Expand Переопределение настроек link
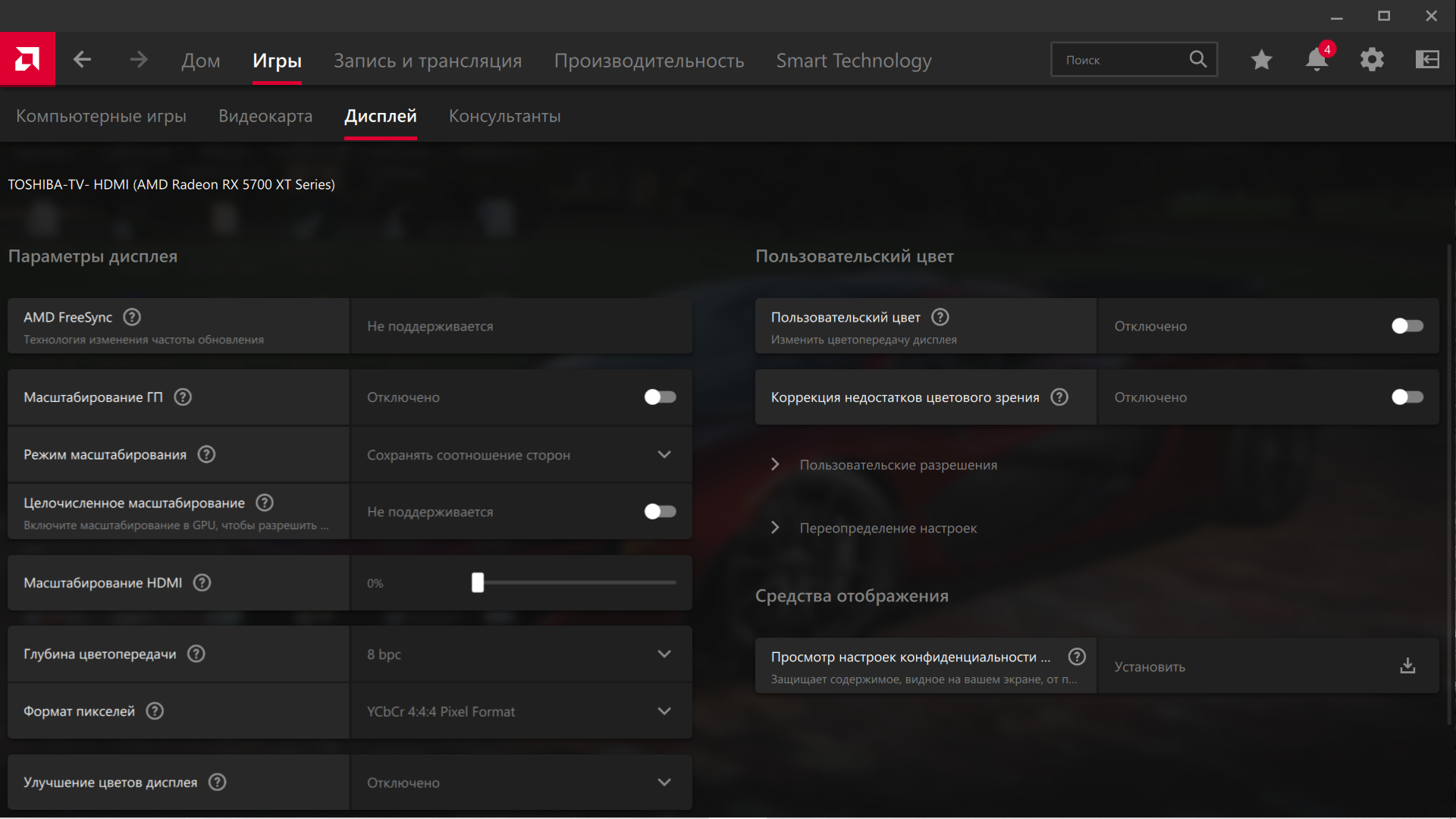The image size is (1456, 819). [x=887, y=528]
